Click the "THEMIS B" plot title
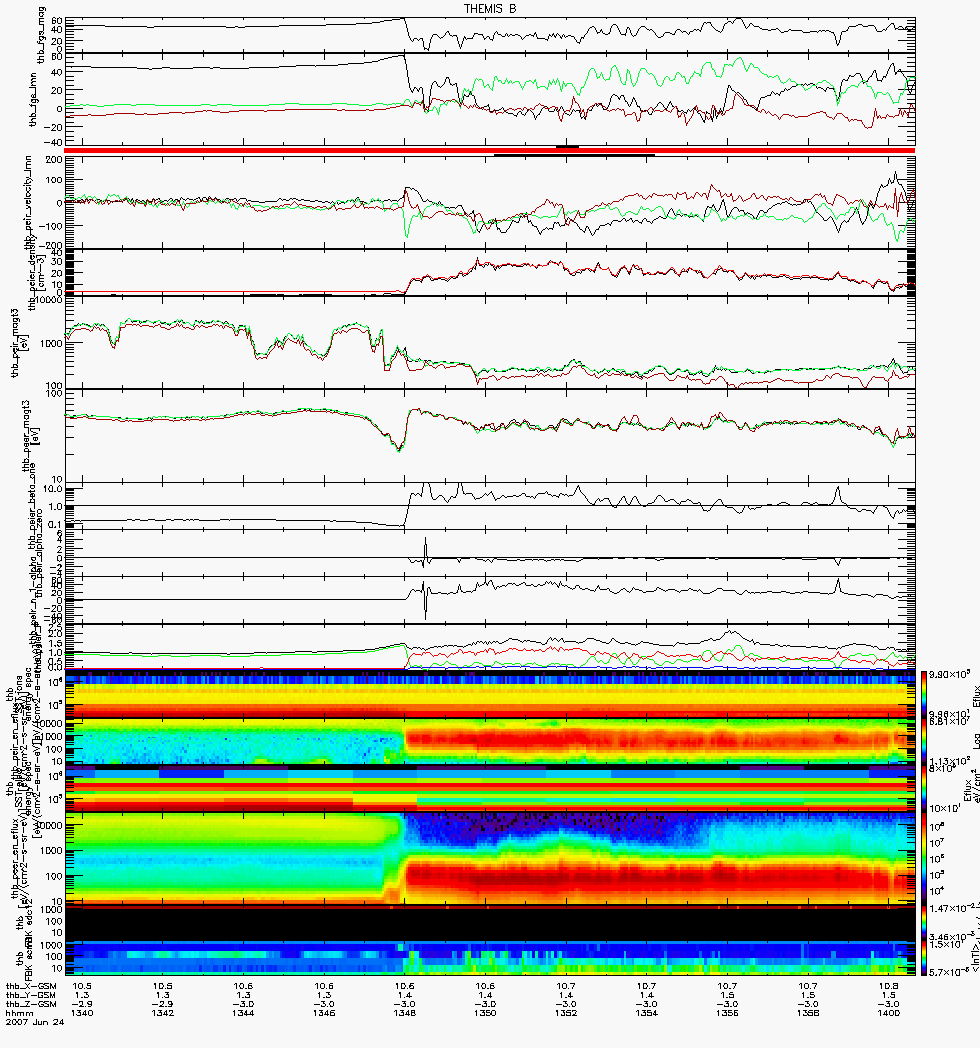The height and width of the screenshot is (1048, 980). point(489,9)
